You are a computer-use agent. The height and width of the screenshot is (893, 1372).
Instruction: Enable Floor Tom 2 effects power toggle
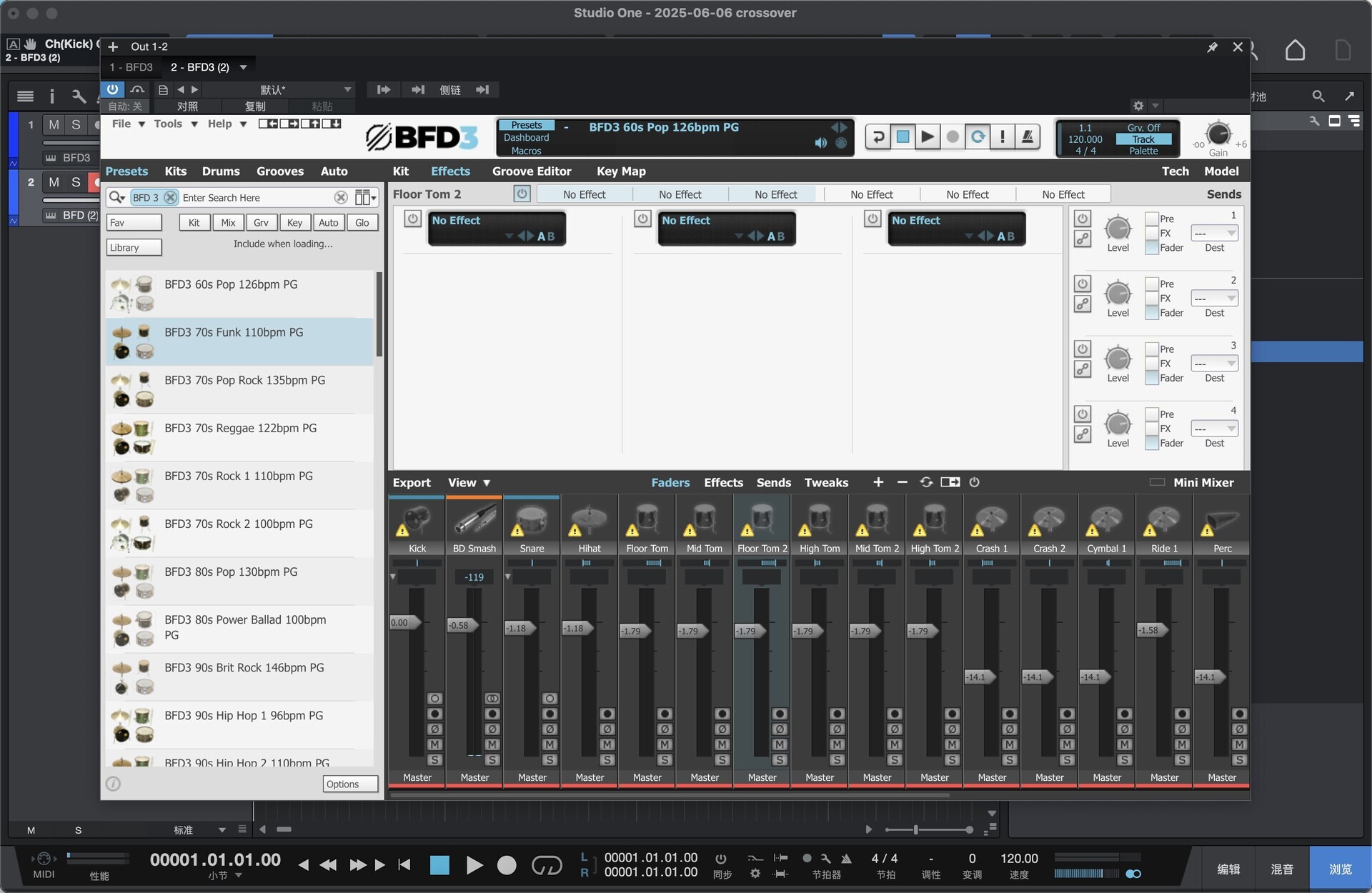pyautogui.click(x=522, y=194)
